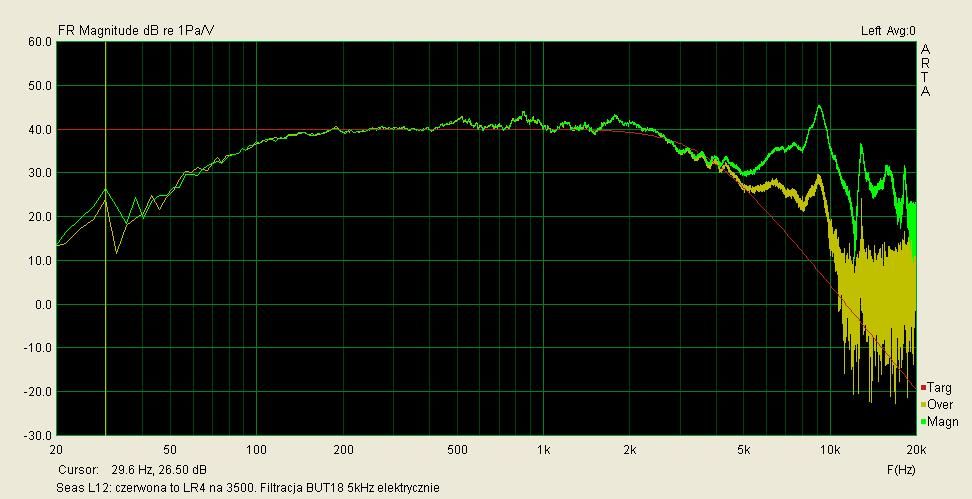
Task: Click the 100 frequency axis label
Action: [x=256, y=450]
